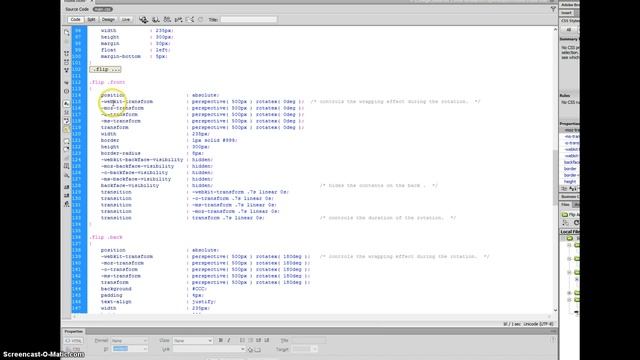Open File management toolbar icon

click(x=167, y=20)
